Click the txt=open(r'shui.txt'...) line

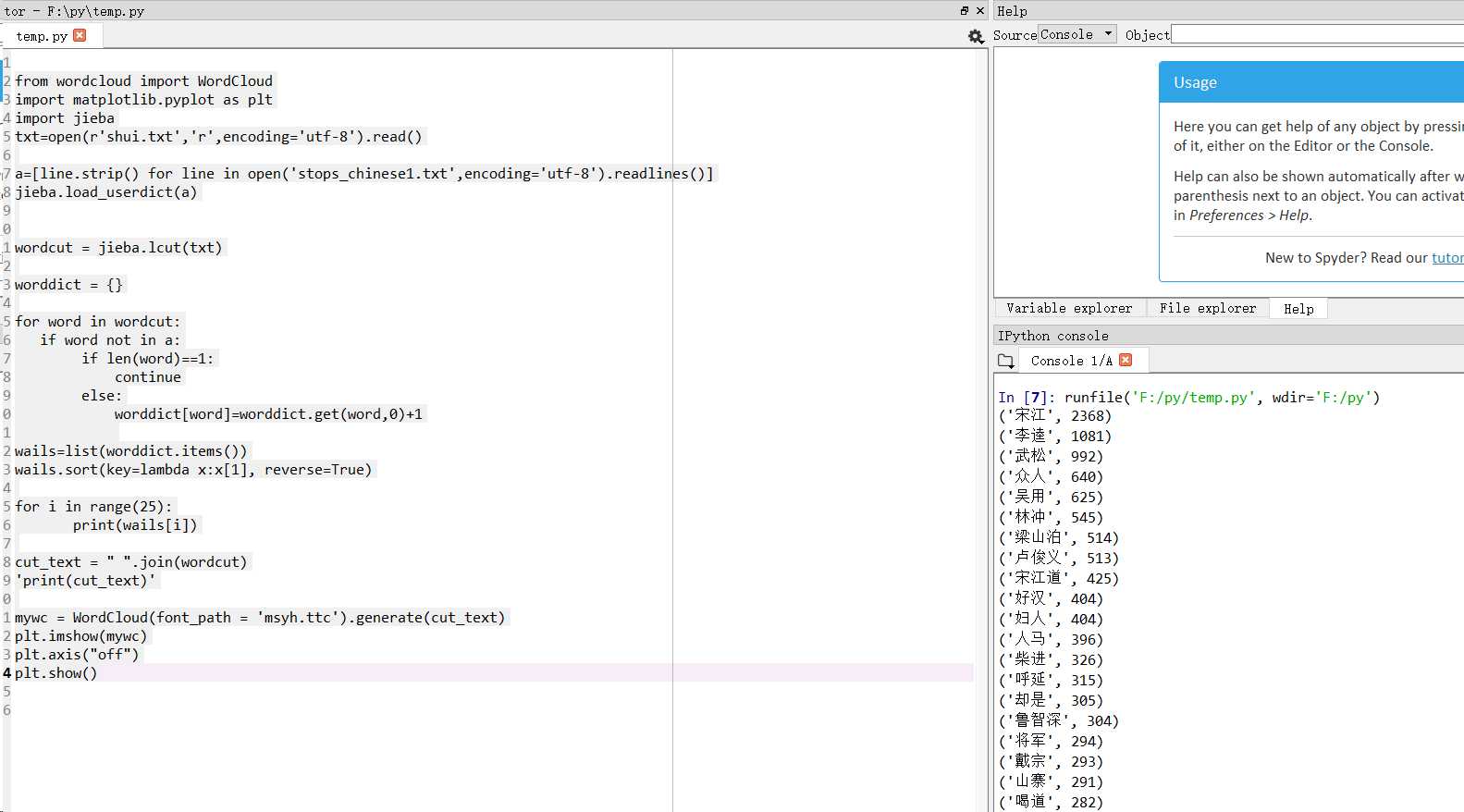[218, 137]
